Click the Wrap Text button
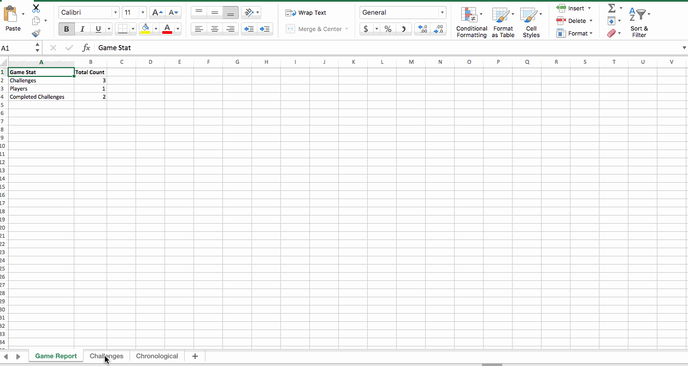Viewport: 688px width, 366px height. click(x=306, y=13)
